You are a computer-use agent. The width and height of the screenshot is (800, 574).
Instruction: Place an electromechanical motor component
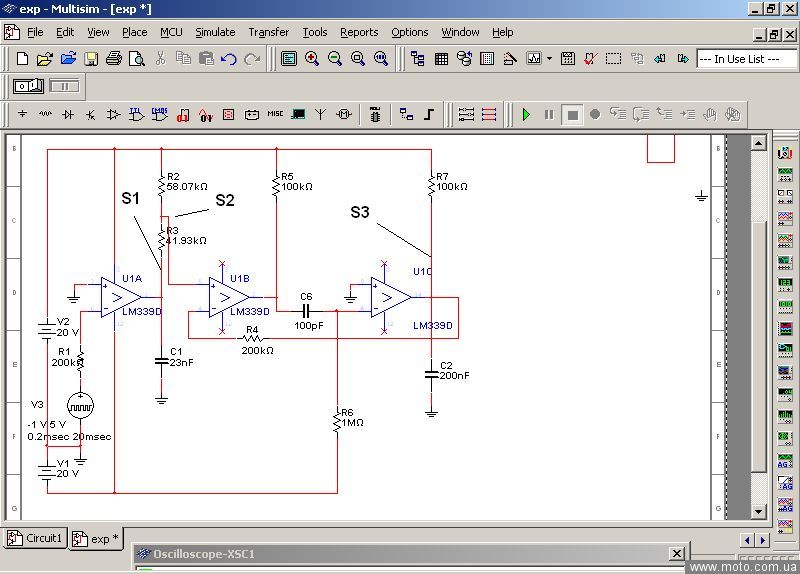[344, 114]
